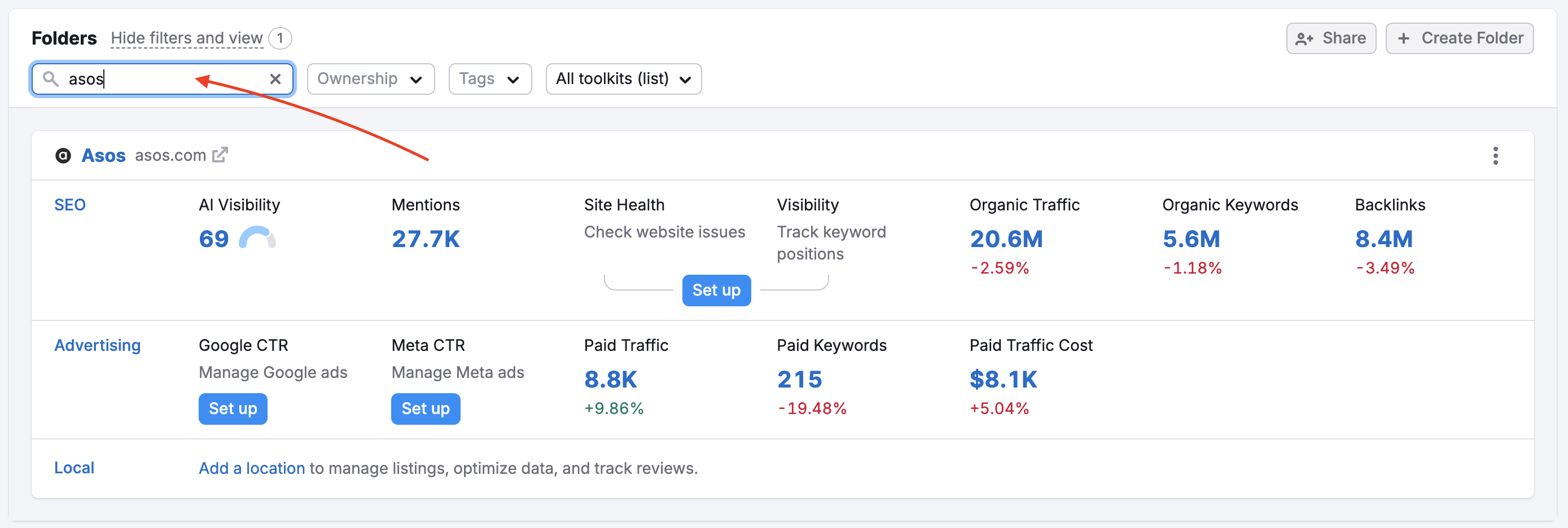Set up Google CTR ads
This screenshot has height=528, width=1568.
click(x=233, y=409)
